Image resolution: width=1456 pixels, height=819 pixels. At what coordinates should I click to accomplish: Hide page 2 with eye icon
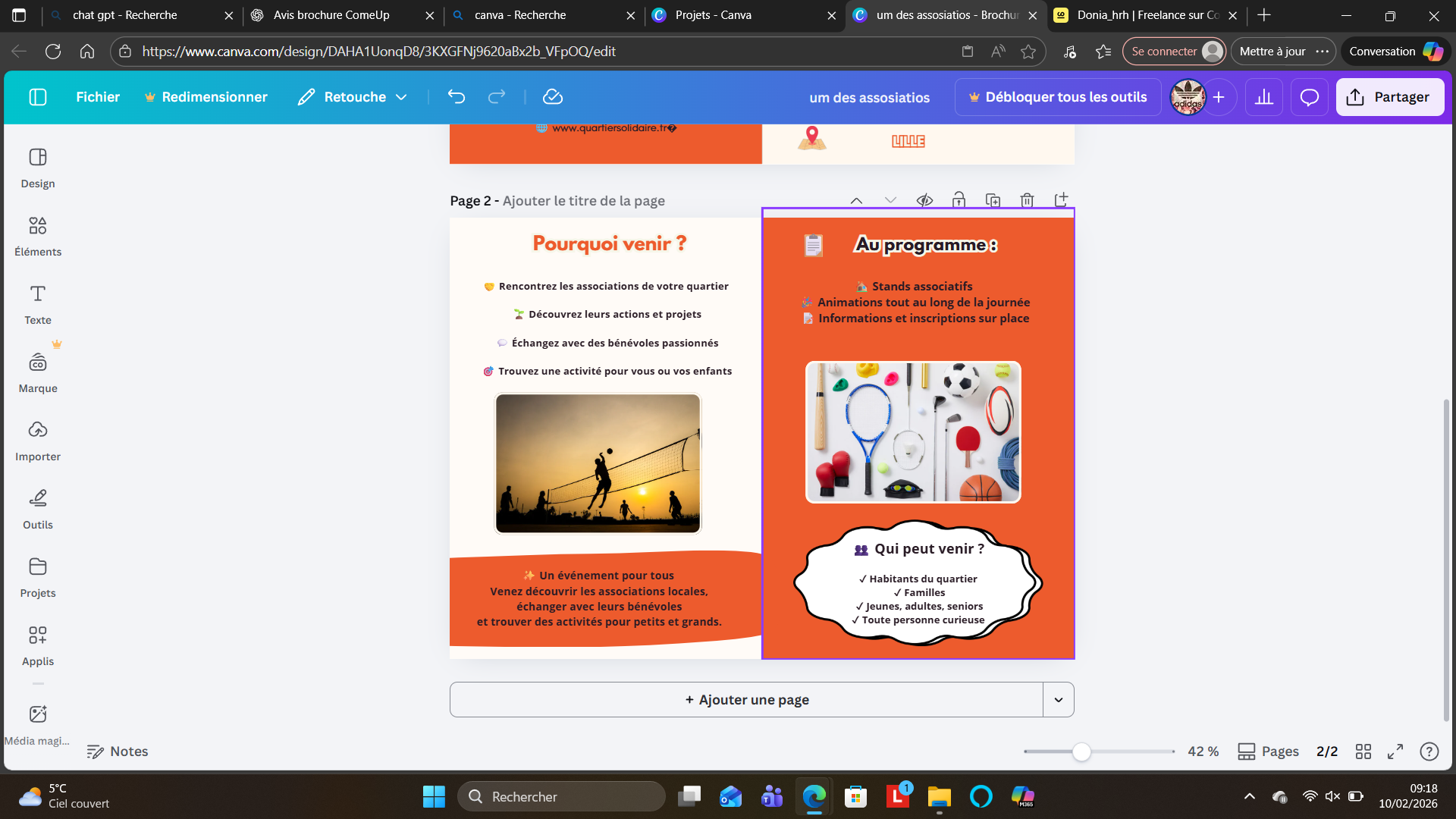(924, 200)
